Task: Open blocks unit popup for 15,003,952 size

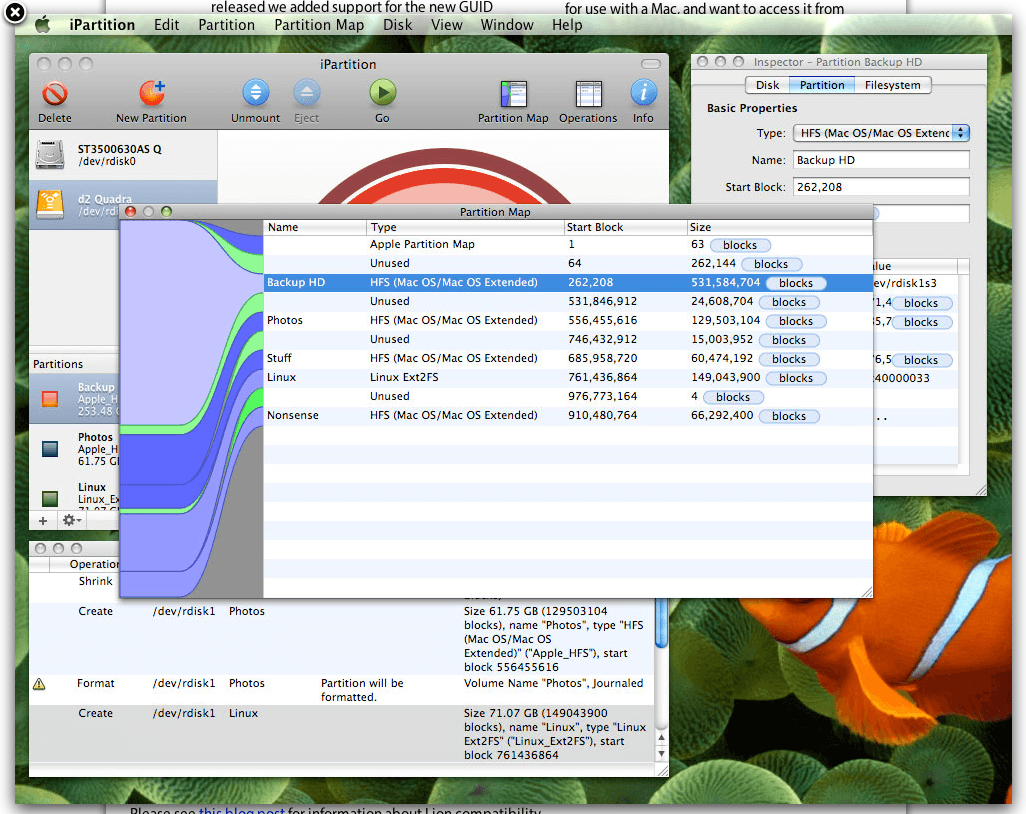Action: click(789, 340)
